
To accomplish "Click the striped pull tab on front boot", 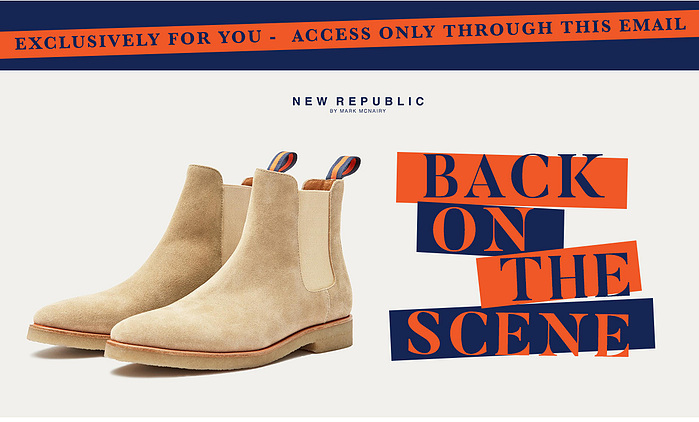I will tap(343, 167).
